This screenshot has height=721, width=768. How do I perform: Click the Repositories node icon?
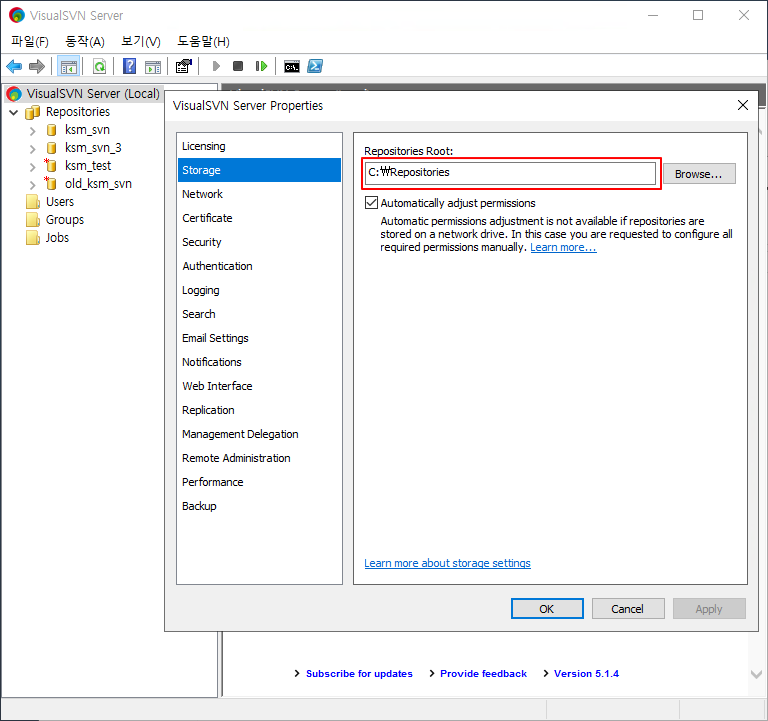point(33,112)
